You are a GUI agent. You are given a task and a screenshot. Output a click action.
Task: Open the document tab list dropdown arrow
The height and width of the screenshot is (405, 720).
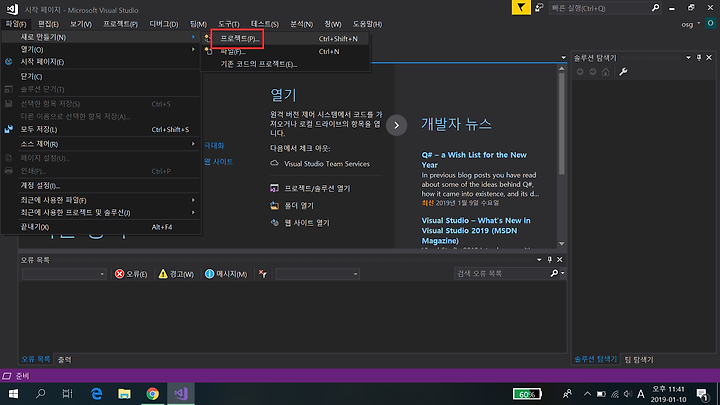[x=563, y=57]
